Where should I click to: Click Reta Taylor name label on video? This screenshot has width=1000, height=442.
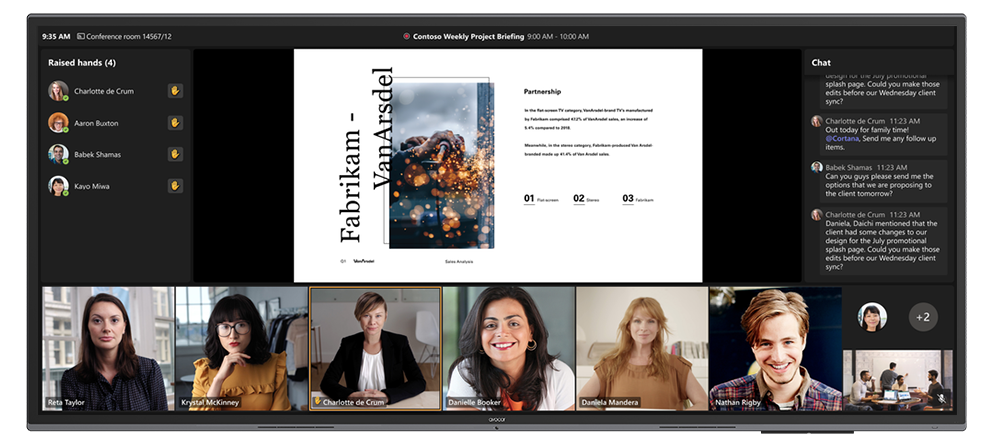(x=65, y=402)
